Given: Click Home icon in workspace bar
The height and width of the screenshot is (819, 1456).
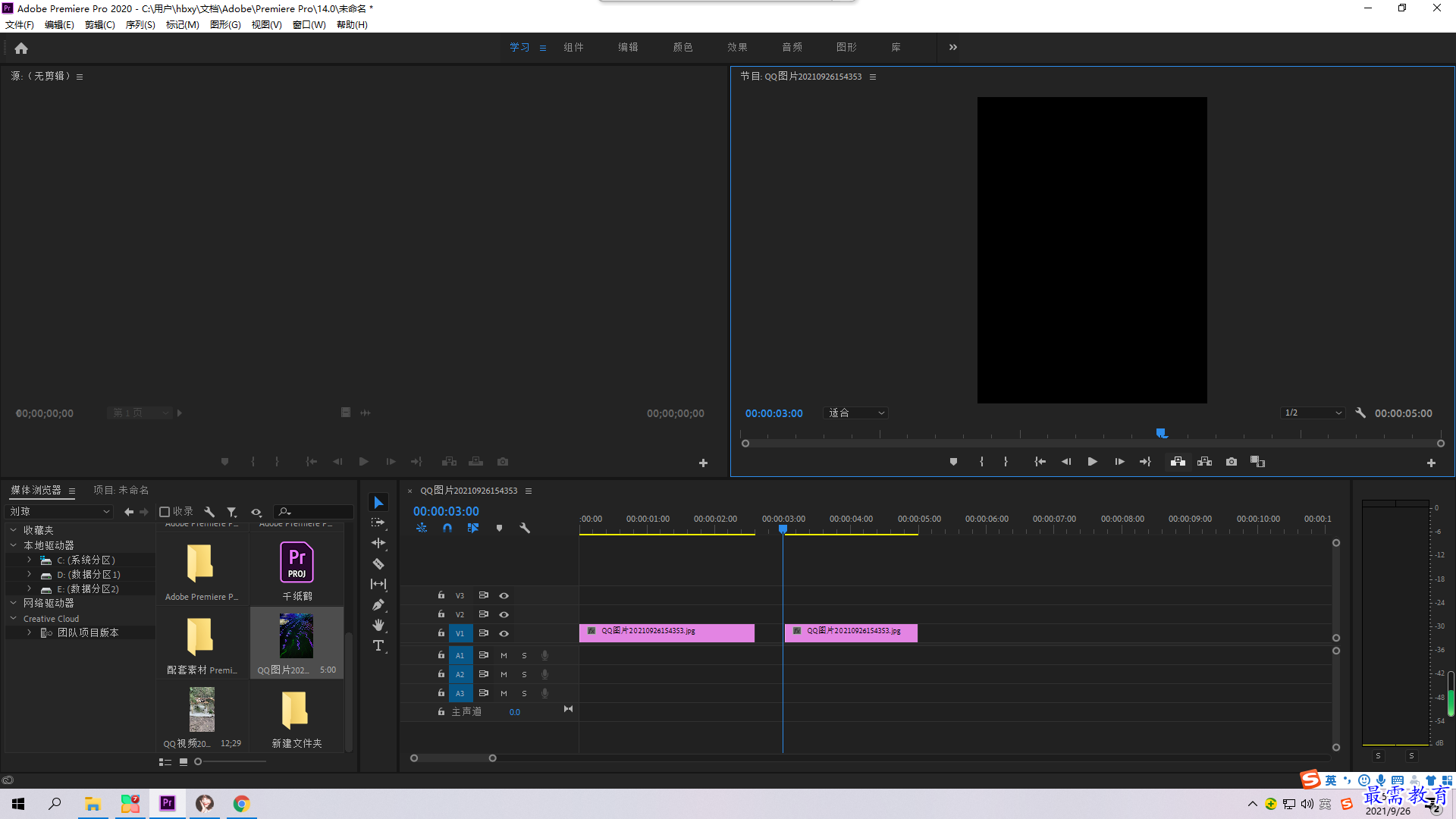Looking at the screenshot, I should (21, 48).
